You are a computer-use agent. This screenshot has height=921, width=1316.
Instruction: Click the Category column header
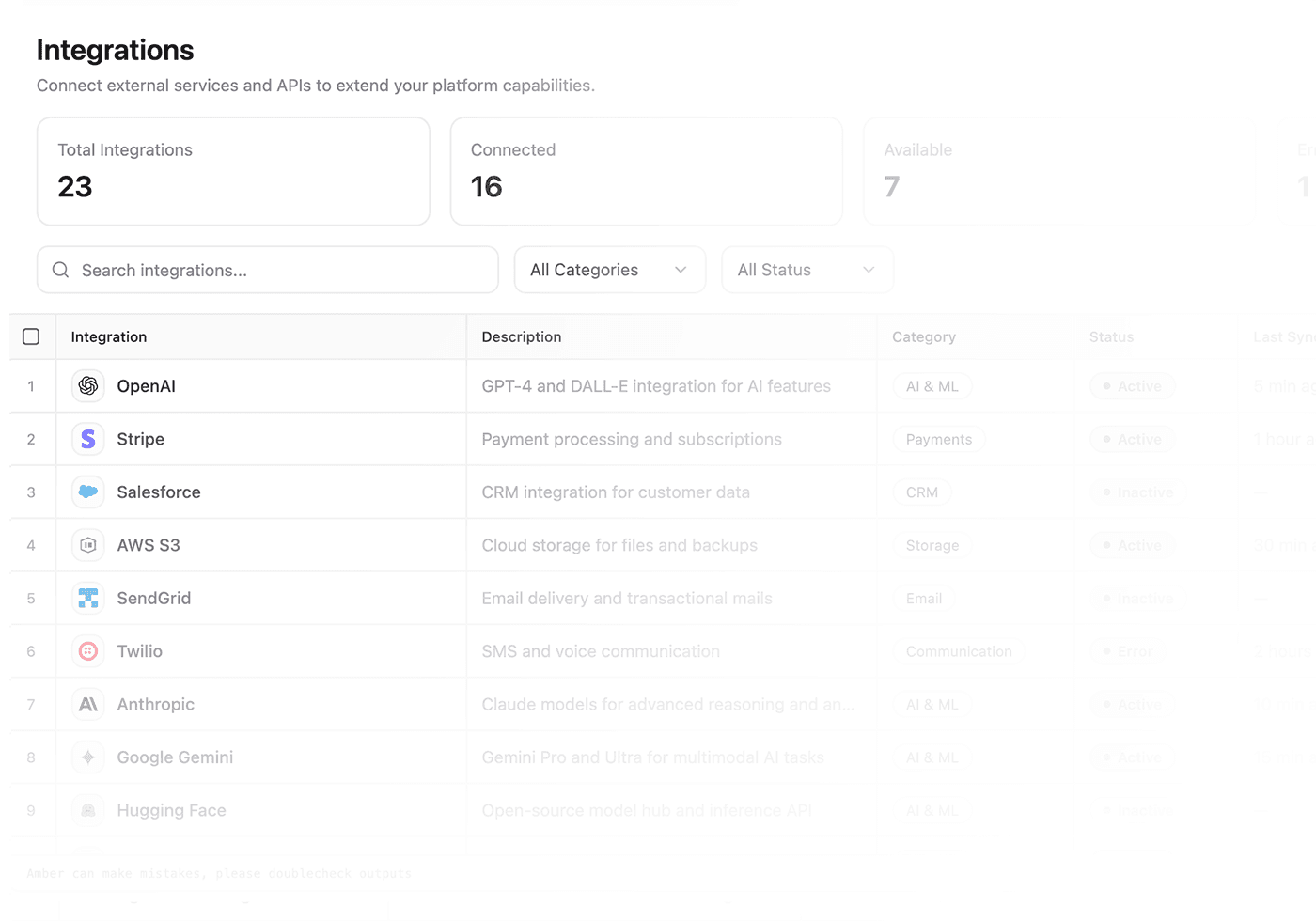[x=924, y=336]
